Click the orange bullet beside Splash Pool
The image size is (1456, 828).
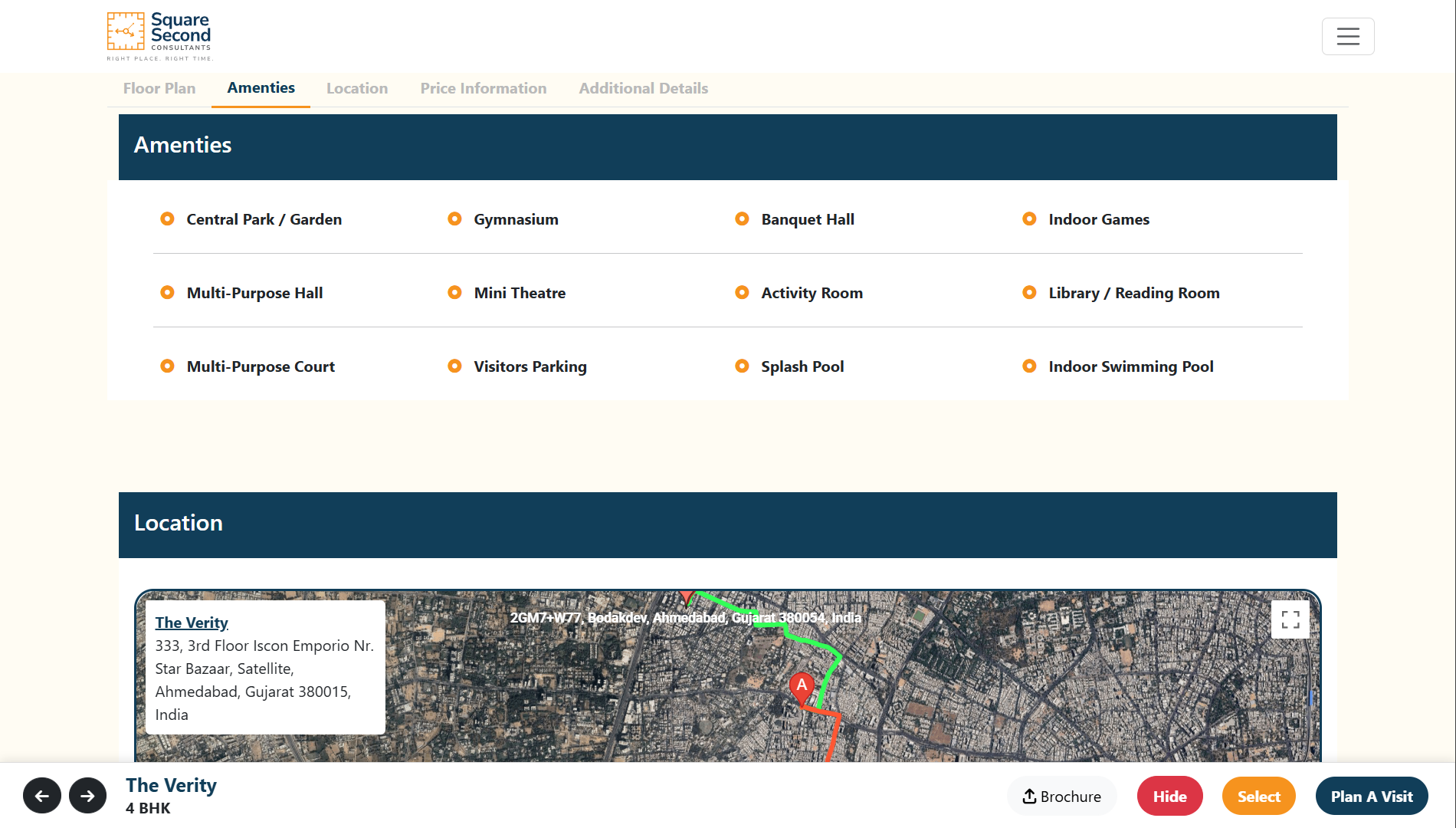pyautogui.click(x=742, y=366)
